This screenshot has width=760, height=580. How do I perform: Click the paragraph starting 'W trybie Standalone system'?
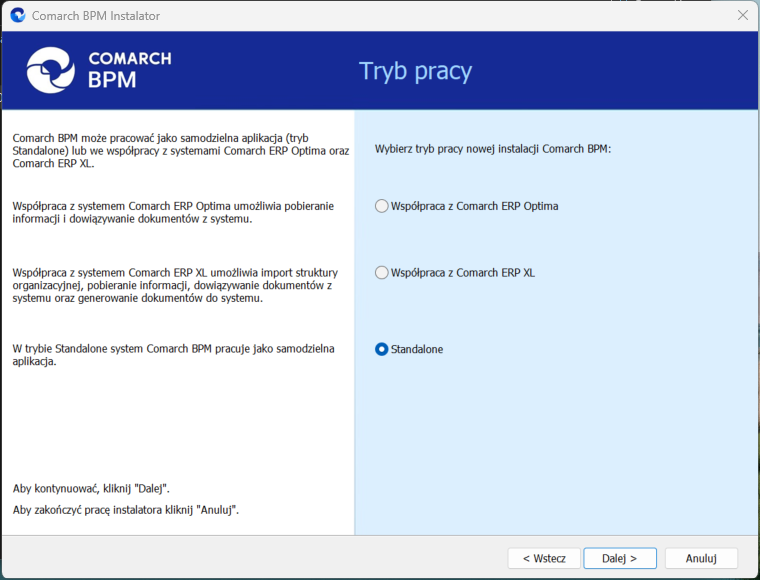174,355
